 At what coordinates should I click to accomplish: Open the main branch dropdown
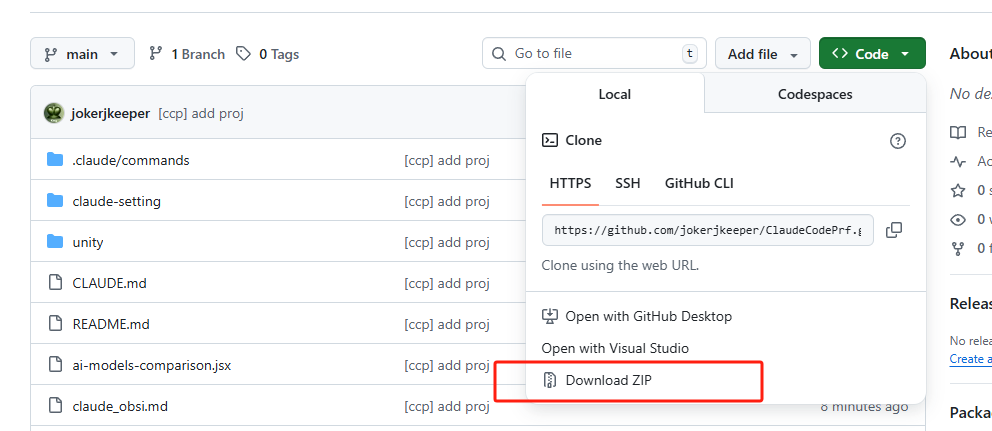tap(82, 54)
